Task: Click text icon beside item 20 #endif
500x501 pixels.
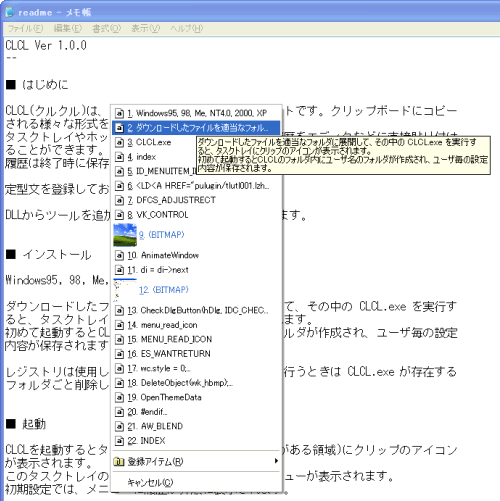Action: pyautogui.click(x=119, y=412)
